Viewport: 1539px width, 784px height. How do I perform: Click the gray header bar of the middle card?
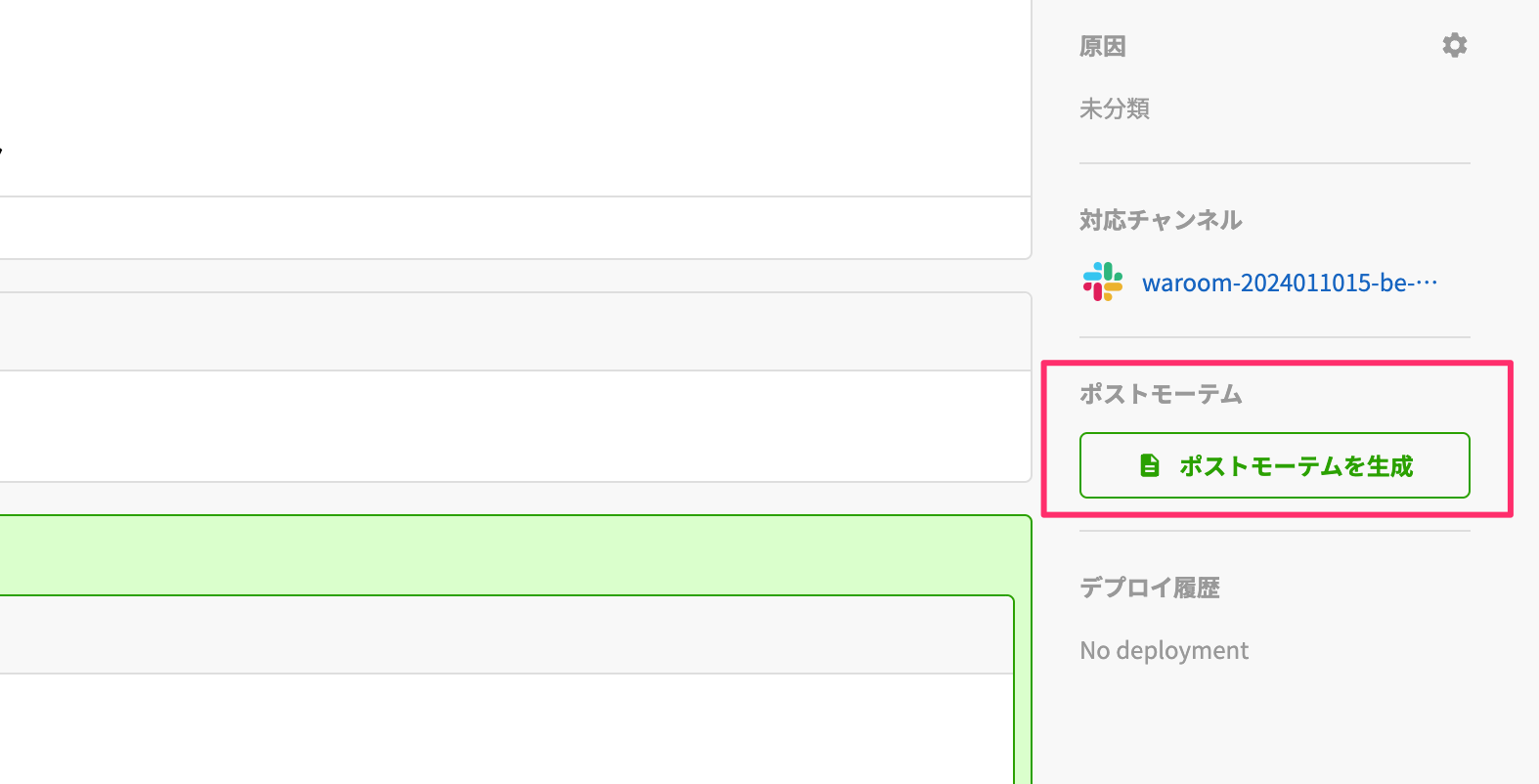point(508,331)
